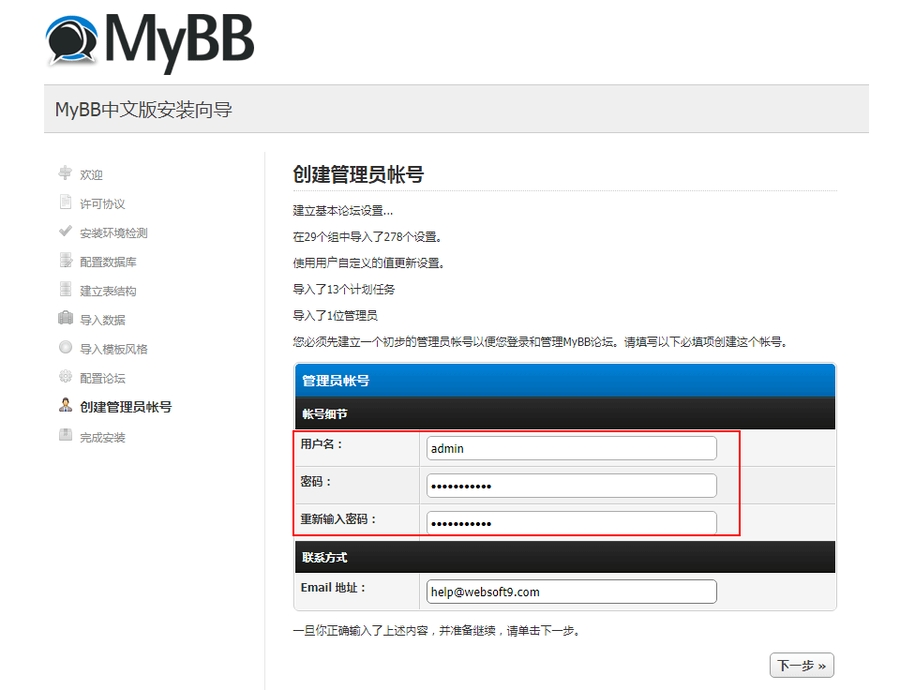Image resolution: width=900 pixels, height=690 pixels.
Task: Click the document icon beside 许可协议
Action: 65,203
